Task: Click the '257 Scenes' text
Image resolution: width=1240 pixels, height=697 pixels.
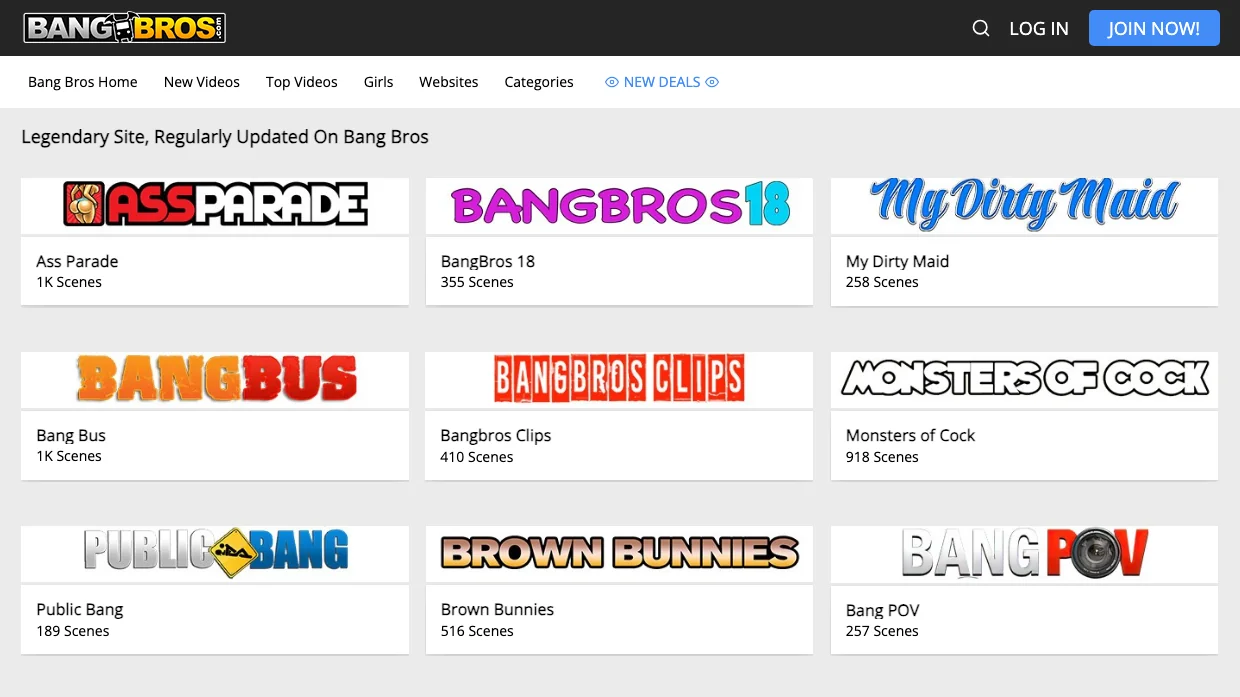Action: pos(882,631)
